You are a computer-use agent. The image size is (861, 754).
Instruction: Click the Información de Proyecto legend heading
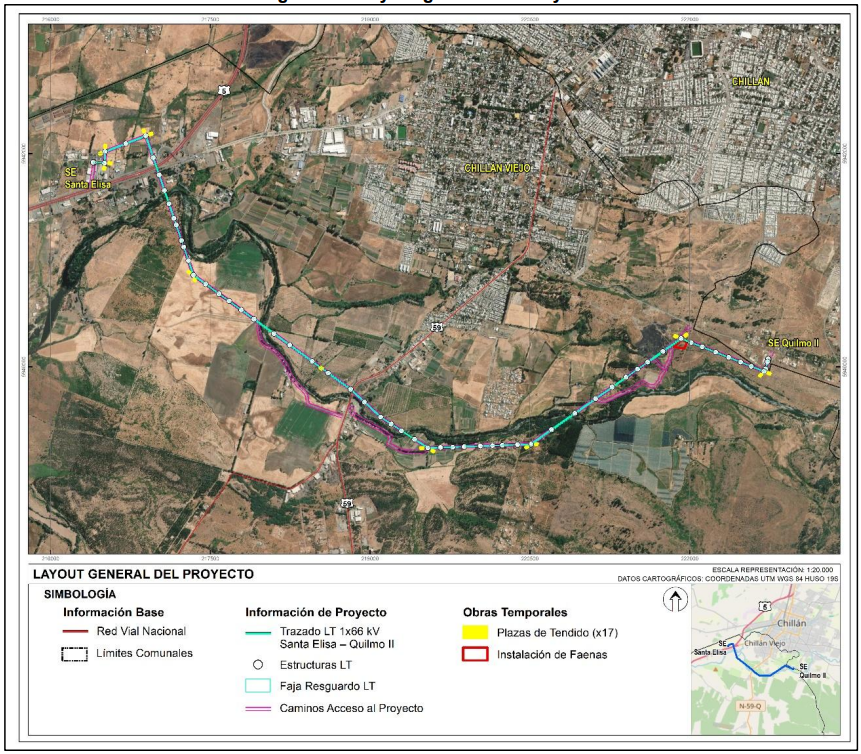(x=315, y=612)
